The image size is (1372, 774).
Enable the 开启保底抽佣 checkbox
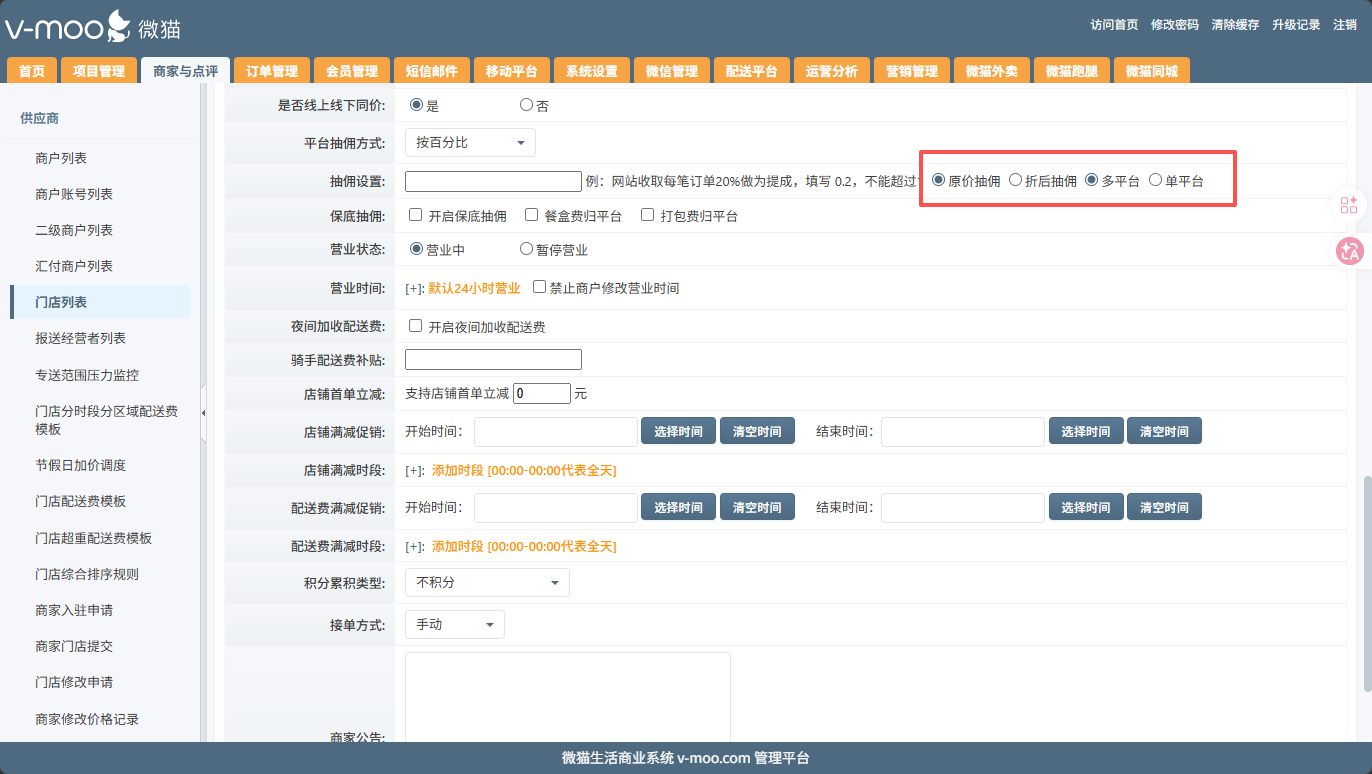point(416,215)
